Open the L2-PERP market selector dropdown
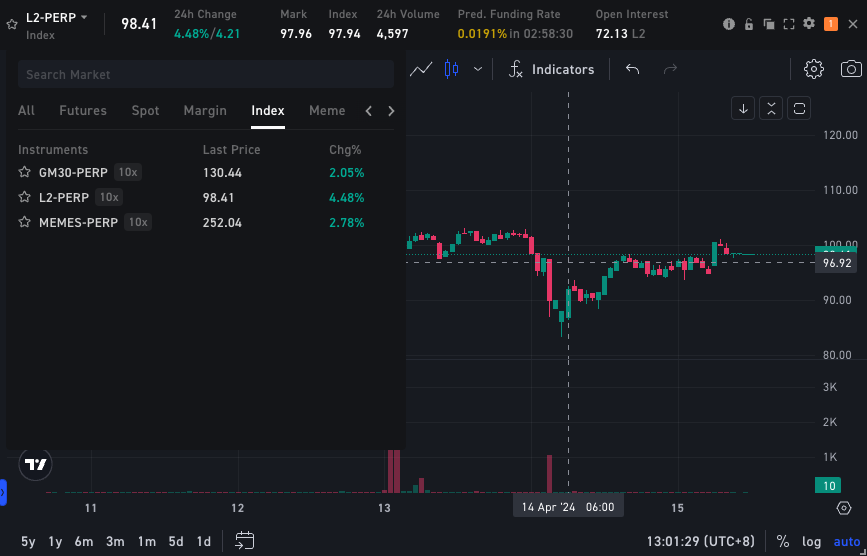Screen dimensions: 867x556 (x=57, y=18)
